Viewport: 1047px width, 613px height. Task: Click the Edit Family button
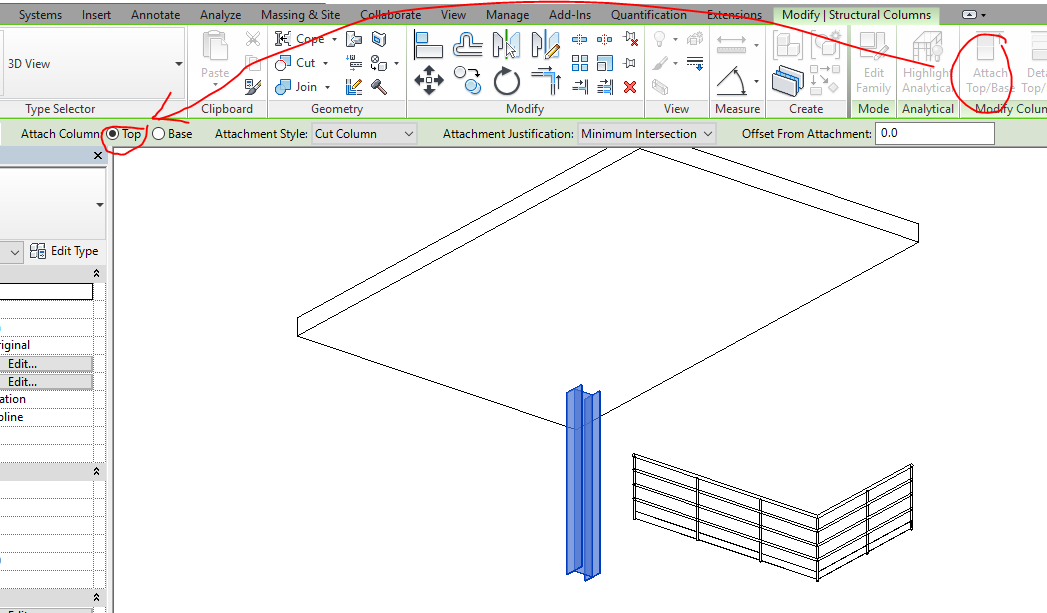(x=872, y=65)
